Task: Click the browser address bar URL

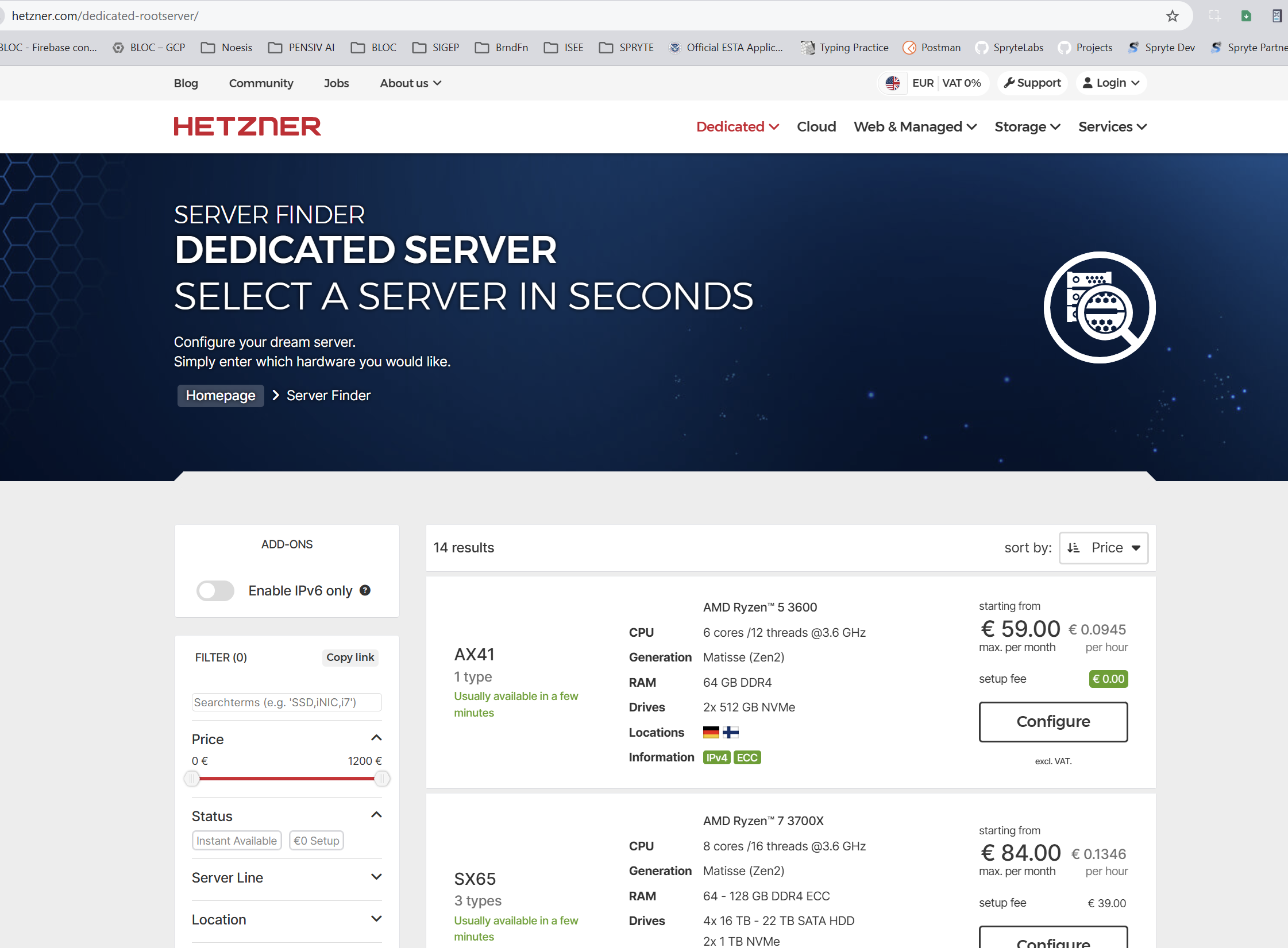Action: pos(105,16)
